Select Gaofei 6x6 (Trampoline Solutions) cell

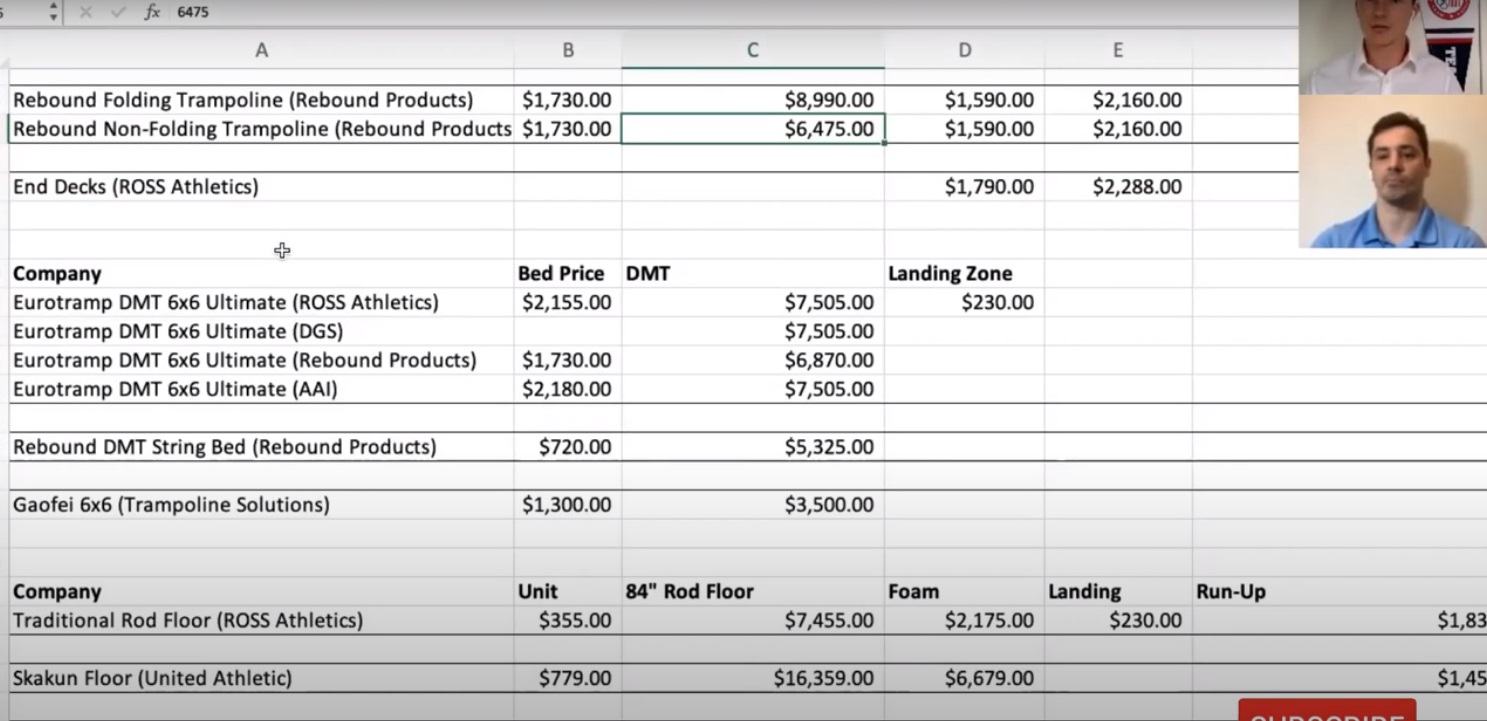pos(262,505)
